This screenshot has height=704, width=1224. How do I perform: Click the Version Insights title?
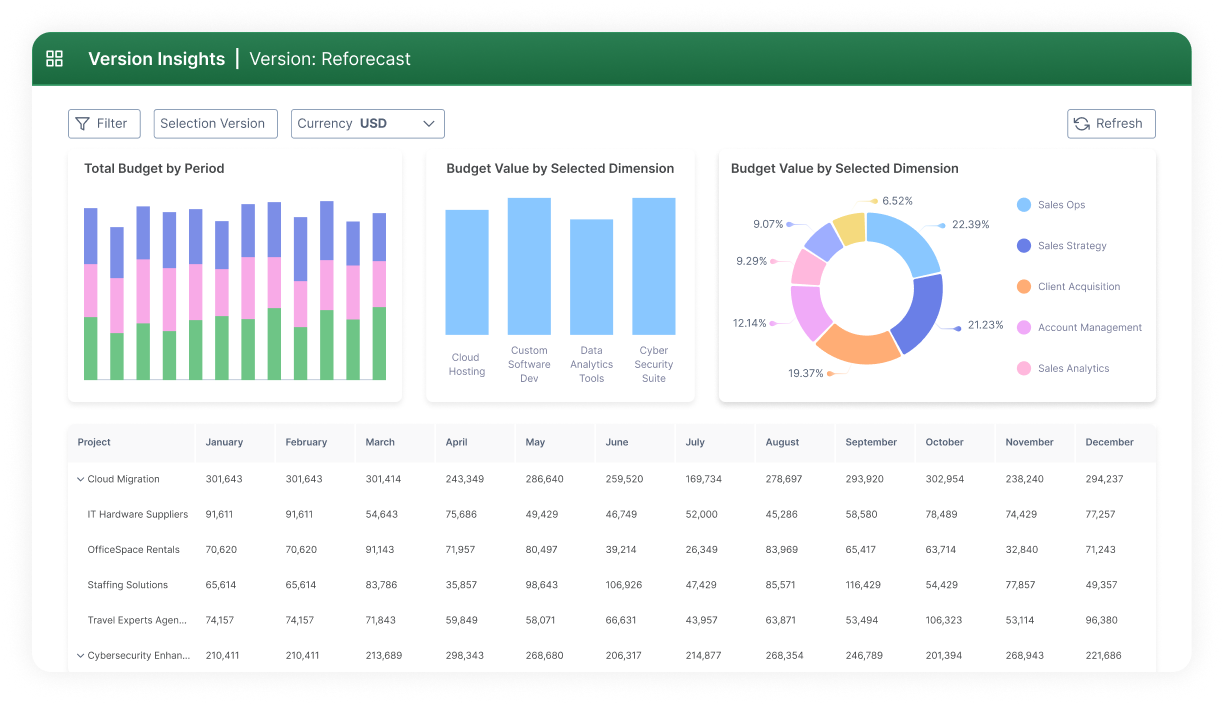pos(156,59)
